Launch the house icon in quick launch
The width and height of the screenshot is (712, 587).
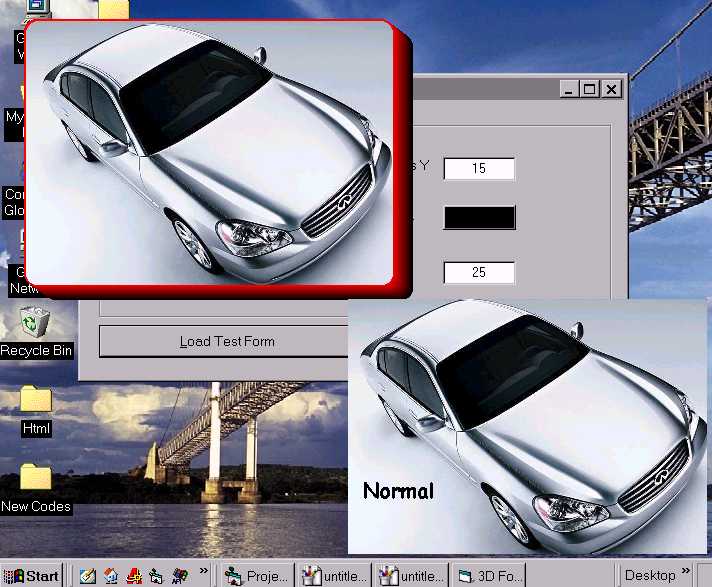tap(111, 576)
